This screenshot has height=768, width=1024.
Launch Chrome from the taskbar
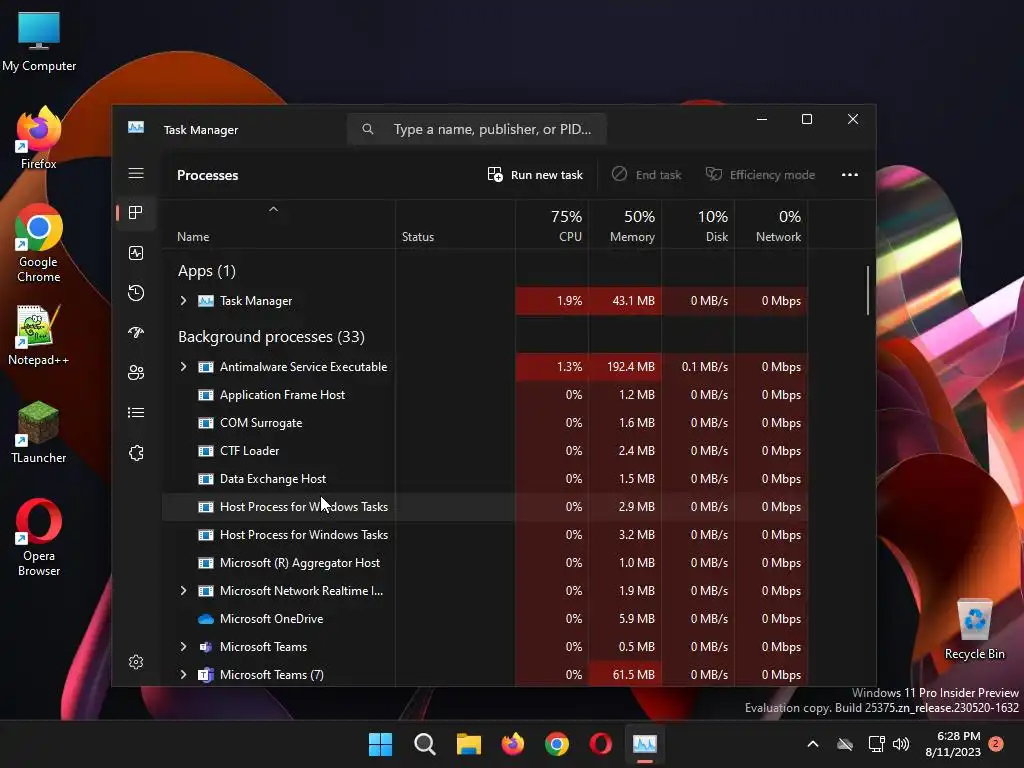[x=556, y=744]
